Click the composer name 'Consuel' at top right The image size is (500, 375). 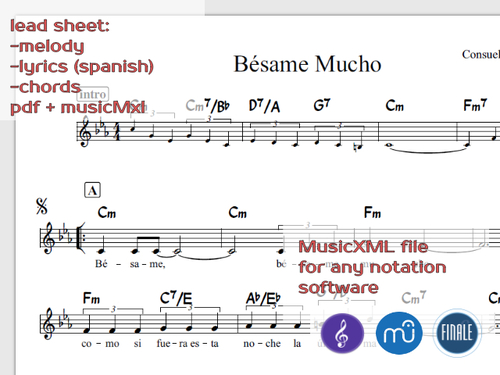(481, 54)
